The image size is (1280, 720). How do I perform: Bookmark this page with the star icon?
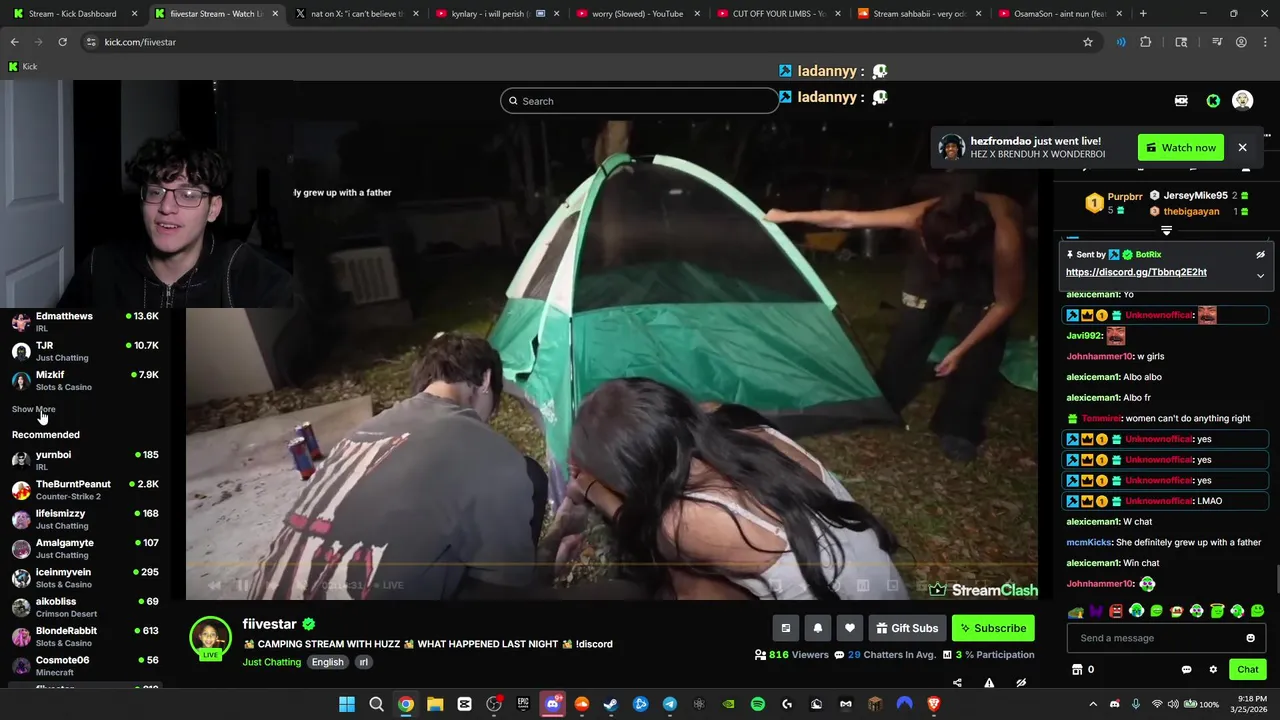[1088, 42]
